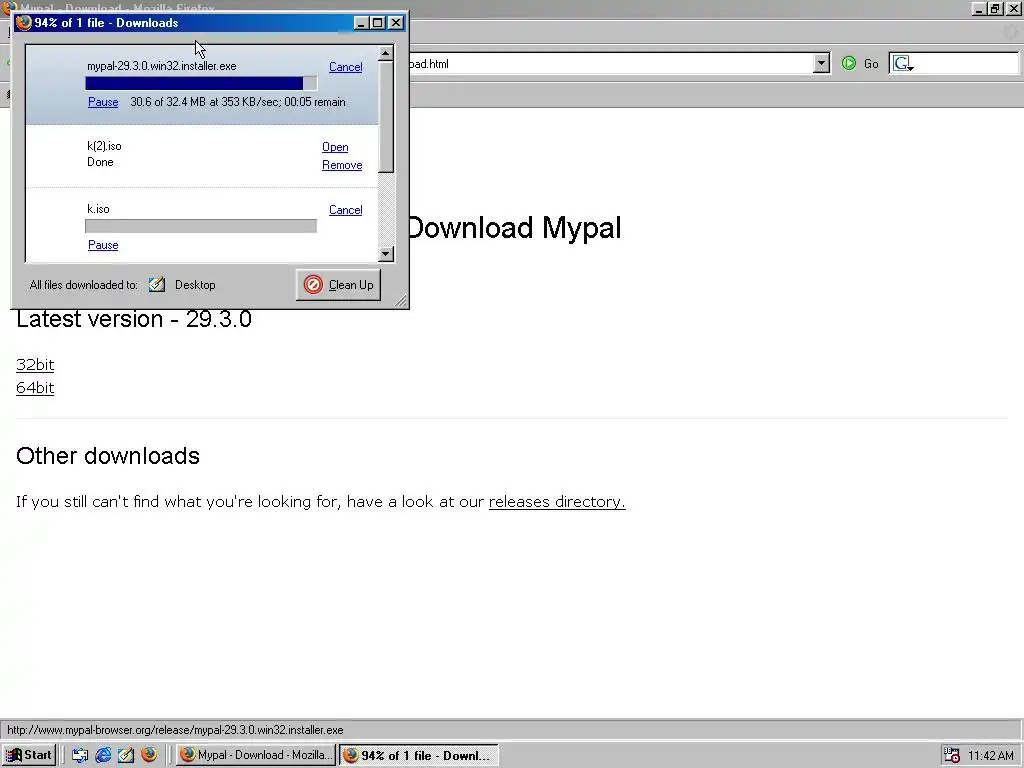Click the All files downloaded to label
Screen dimensions: 1024x768
(84, 285)
